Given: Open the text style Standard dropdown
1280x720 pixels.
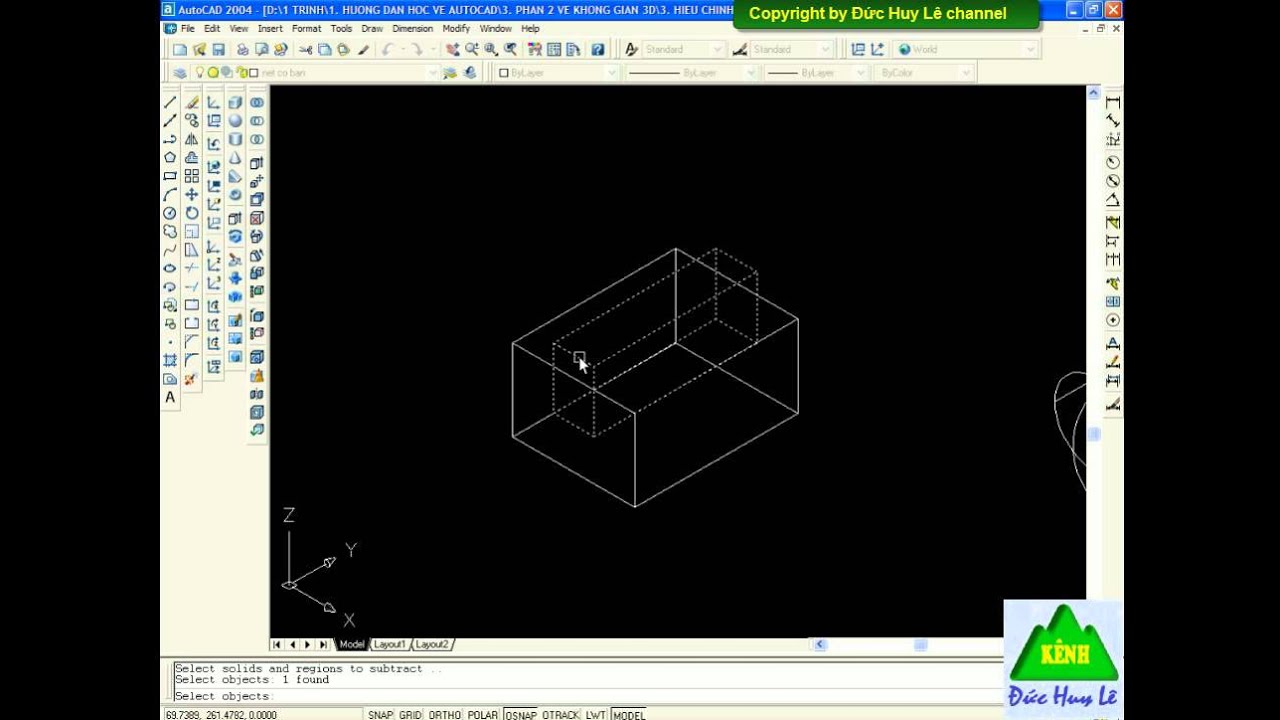Looking at the screenshot, I should pyautogui.click(x=717, y=49).
